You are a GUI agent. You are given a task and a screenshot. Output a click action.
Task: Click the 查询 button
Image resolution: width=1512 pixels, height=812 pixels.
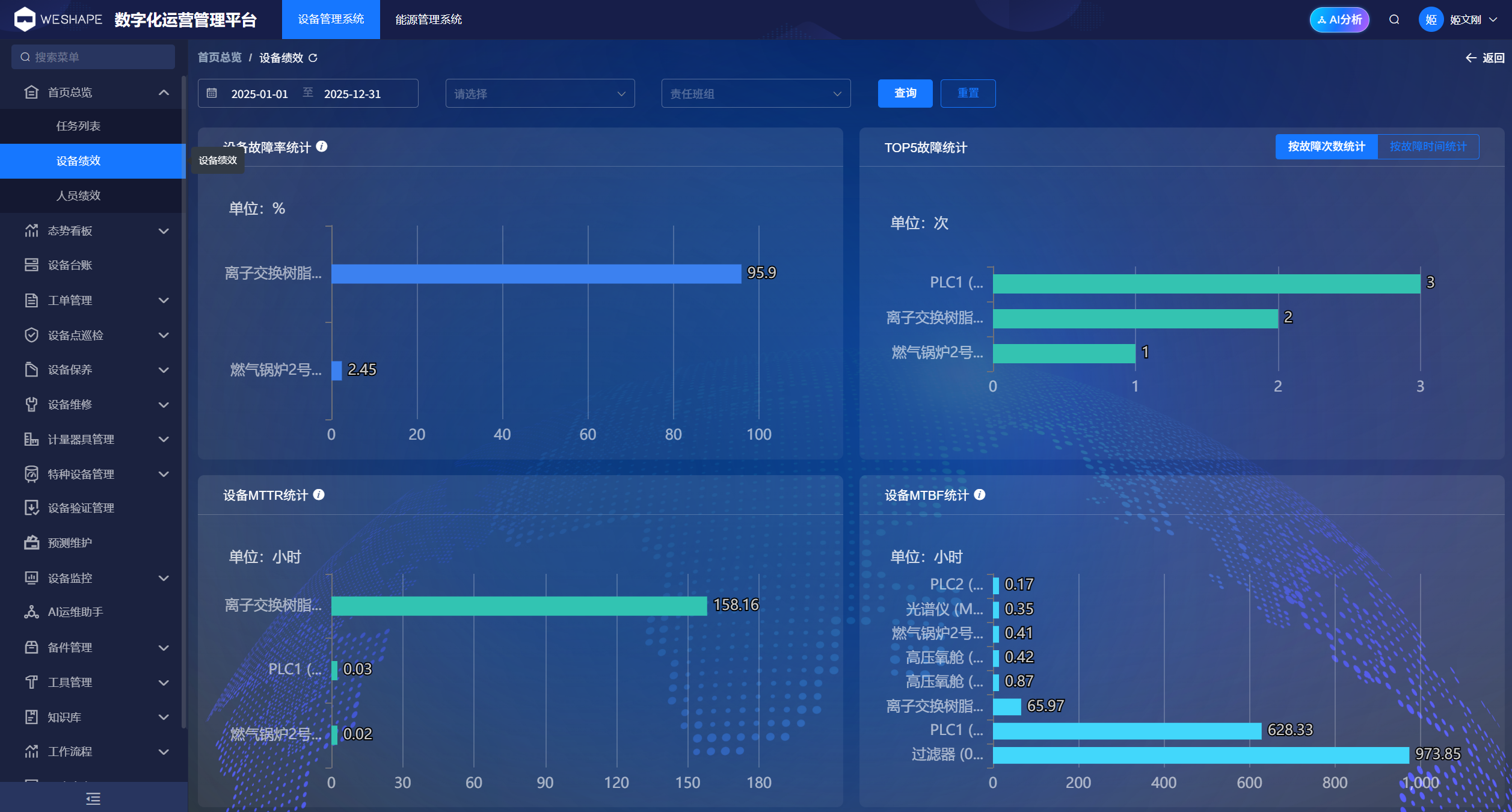[905, 93]
